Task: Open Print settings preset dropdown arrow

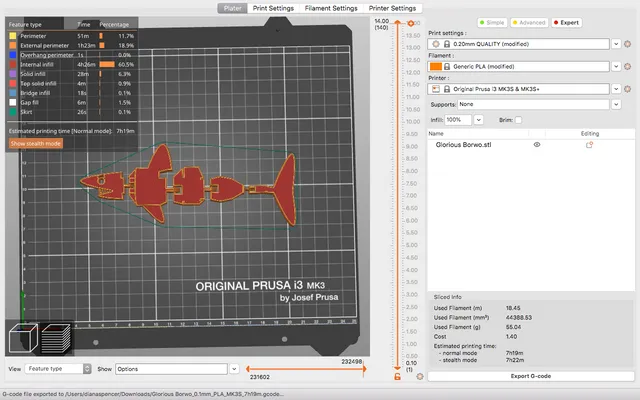Action: tap(616, 44)
